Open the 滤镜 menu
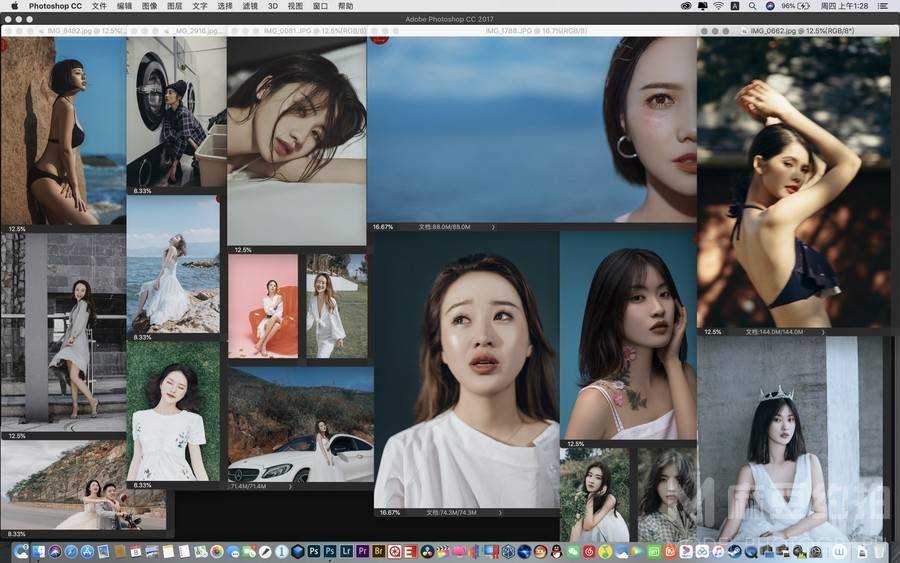Image resolution: width=900 pixels, height=563 pixels. tap(250, 6)
